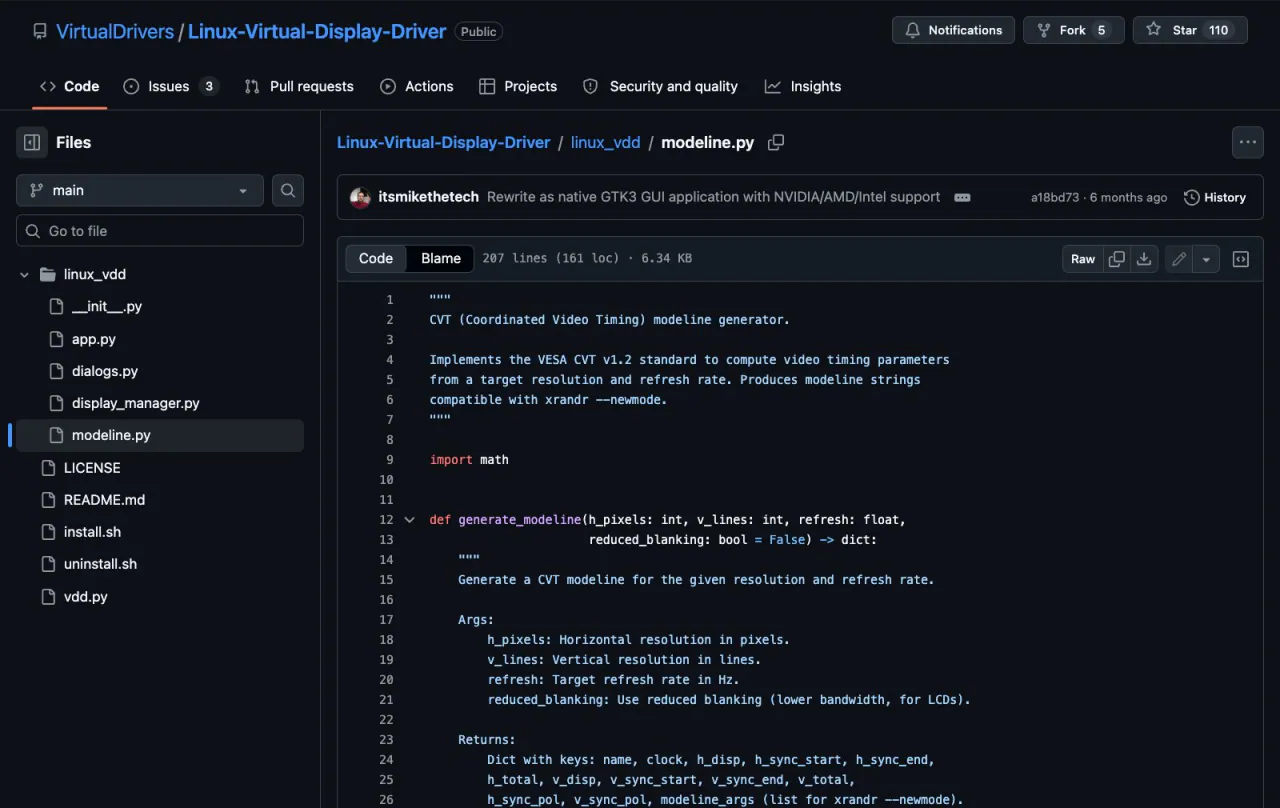The image size is (1280, 808).
Task: Open the Projects tab
Action: click(518, 86)
